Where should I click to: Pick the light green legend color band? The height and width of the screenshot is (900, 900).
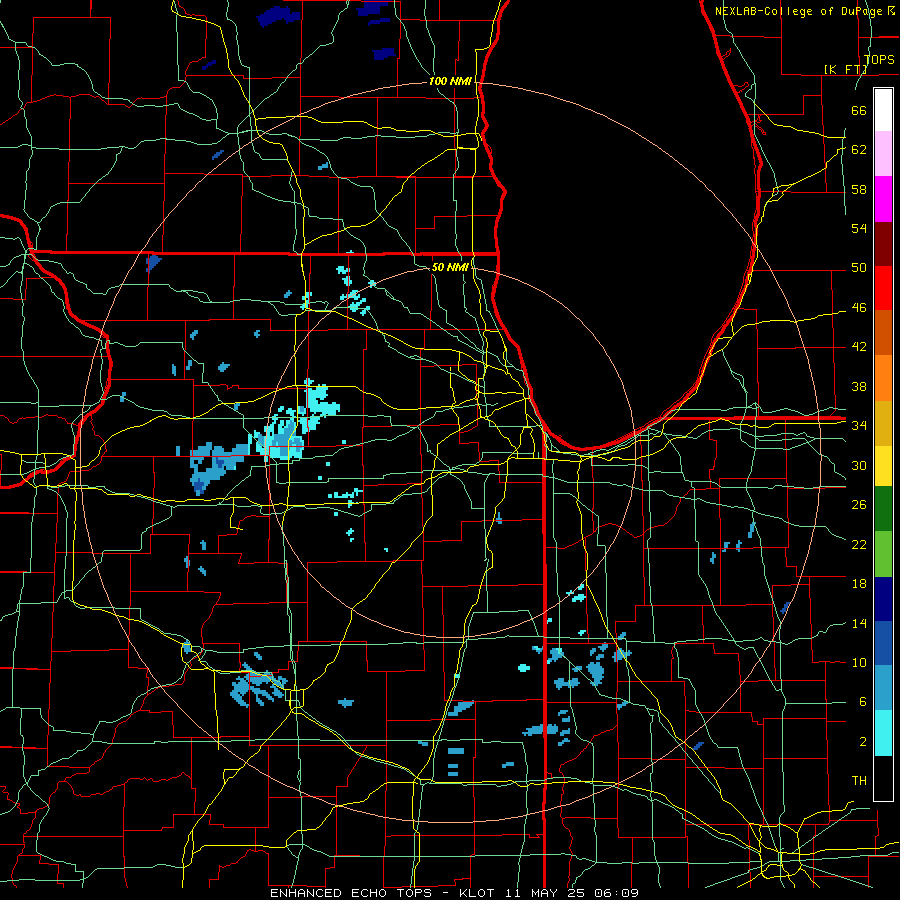tap(883, 553)
